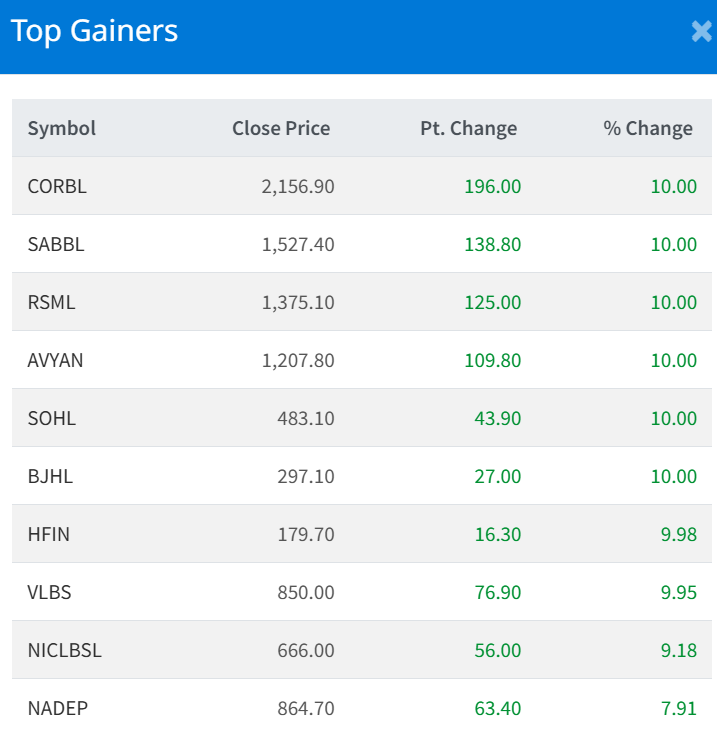Open the VLBS stock symbol
The image size is (717, 735).
click(50, 592)
